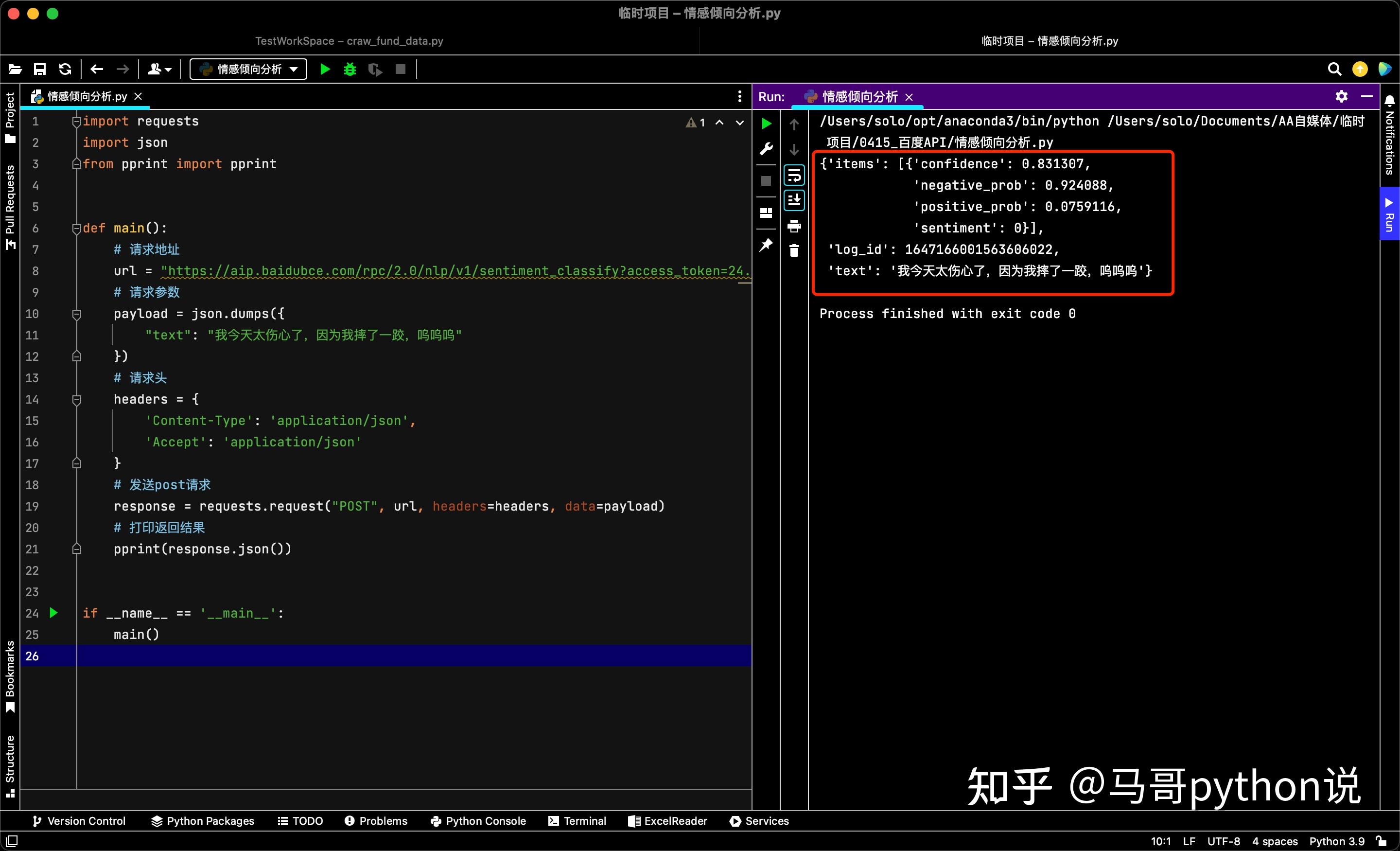Run the script with green play button
This screenshot has height=851, width=1400.
(x=325, y=70)
